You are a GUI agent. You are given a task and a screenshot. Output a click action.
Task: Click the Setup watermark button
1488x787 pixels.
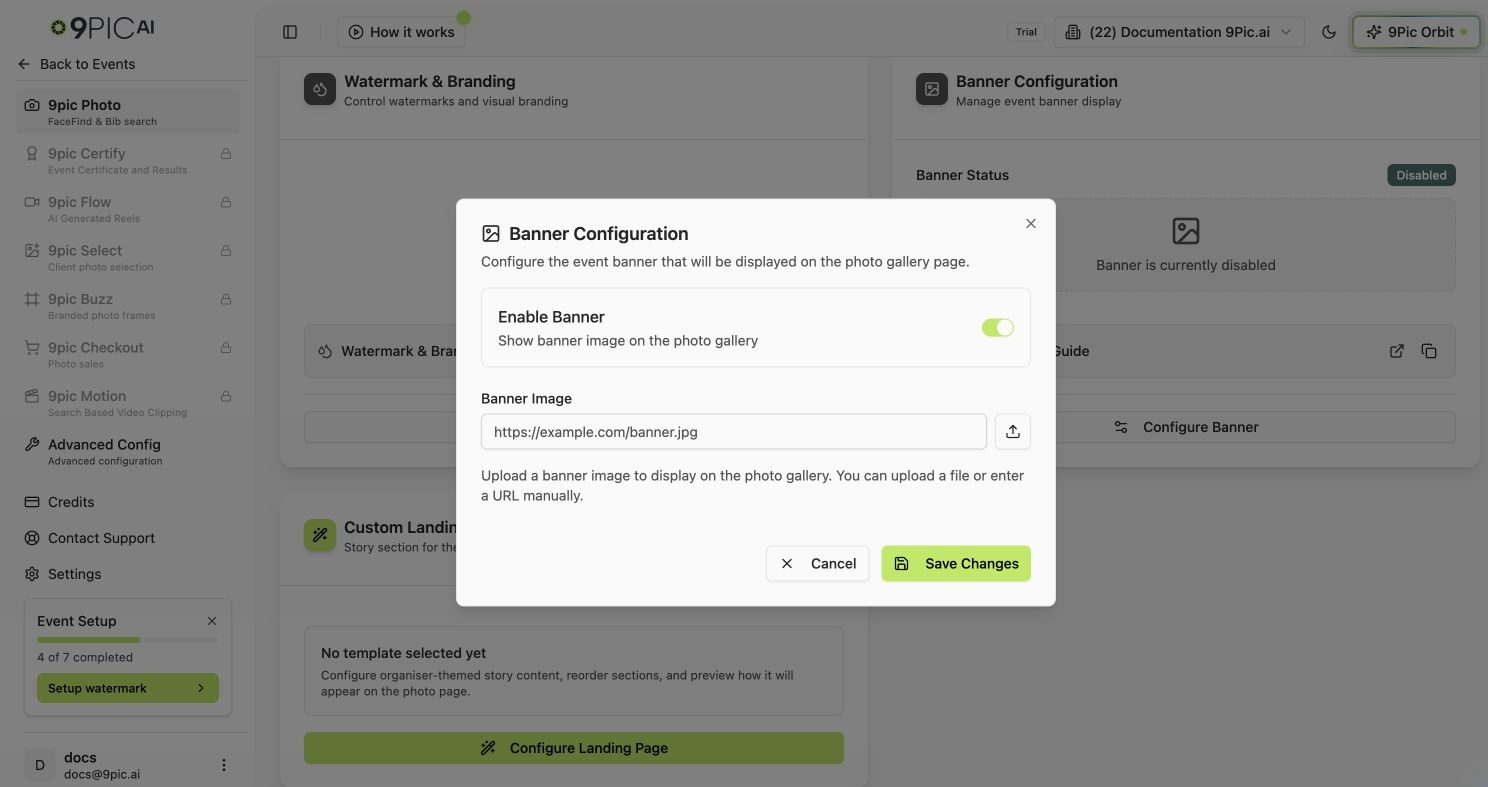click(128, 688)
